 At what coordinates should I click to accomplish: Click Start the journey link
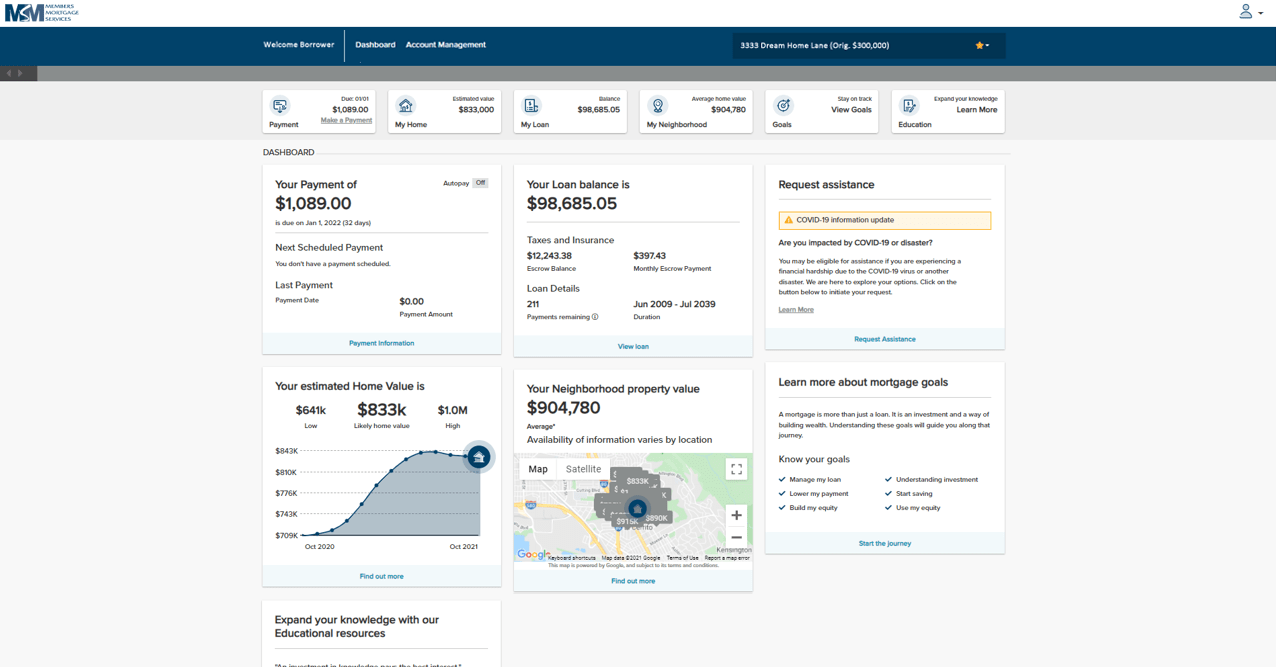click(x=885, y=543)
